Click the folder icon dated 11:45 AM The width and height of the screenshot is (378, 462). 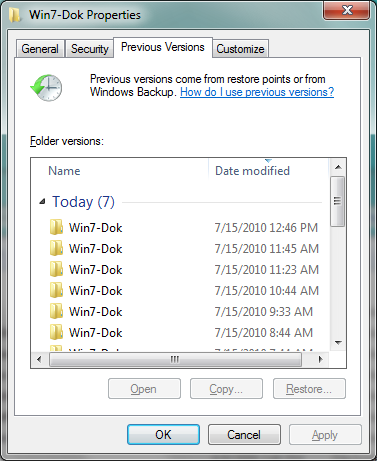(x=56, y=248)
